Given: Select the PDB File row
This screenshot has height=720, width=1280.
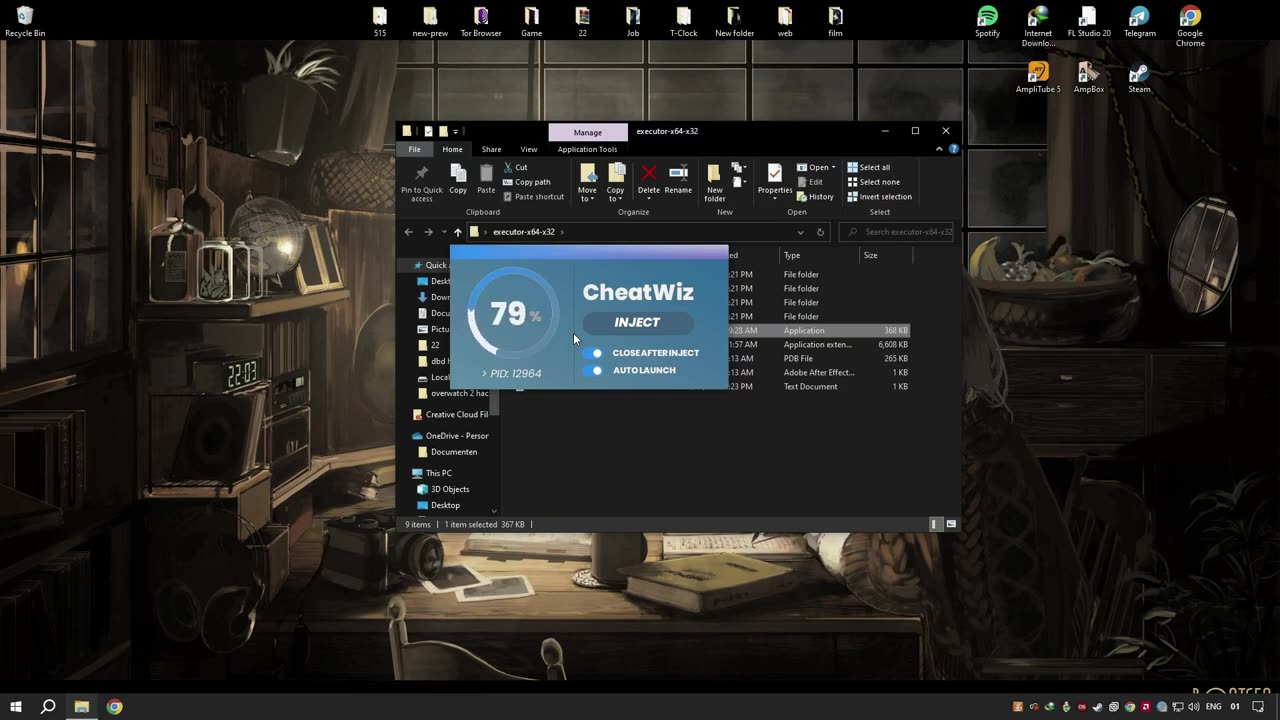Looking at the screenshot, I should tap(818, 358).
